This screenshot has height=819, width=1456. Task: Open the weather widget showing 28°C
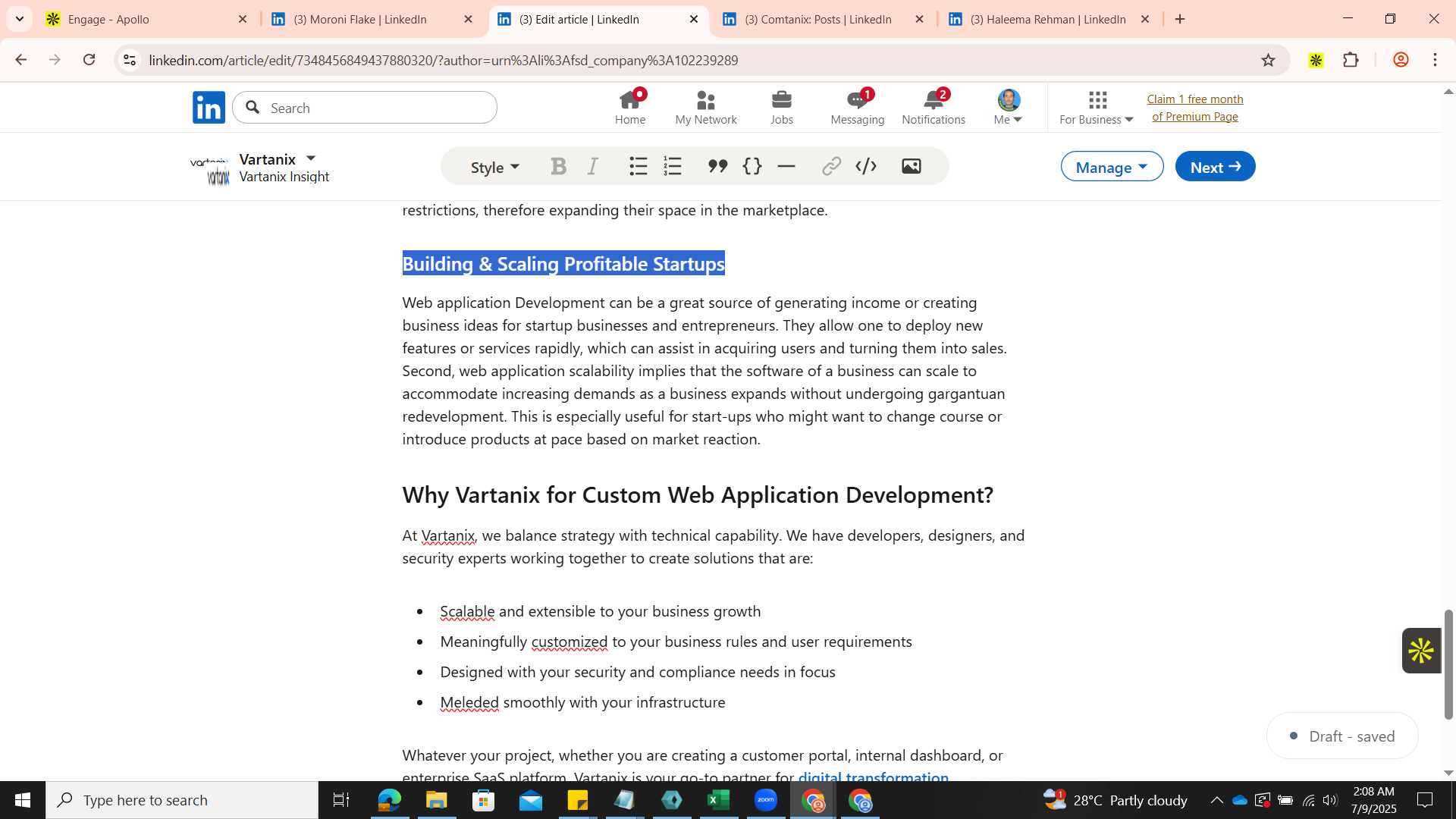(1116, 800)
